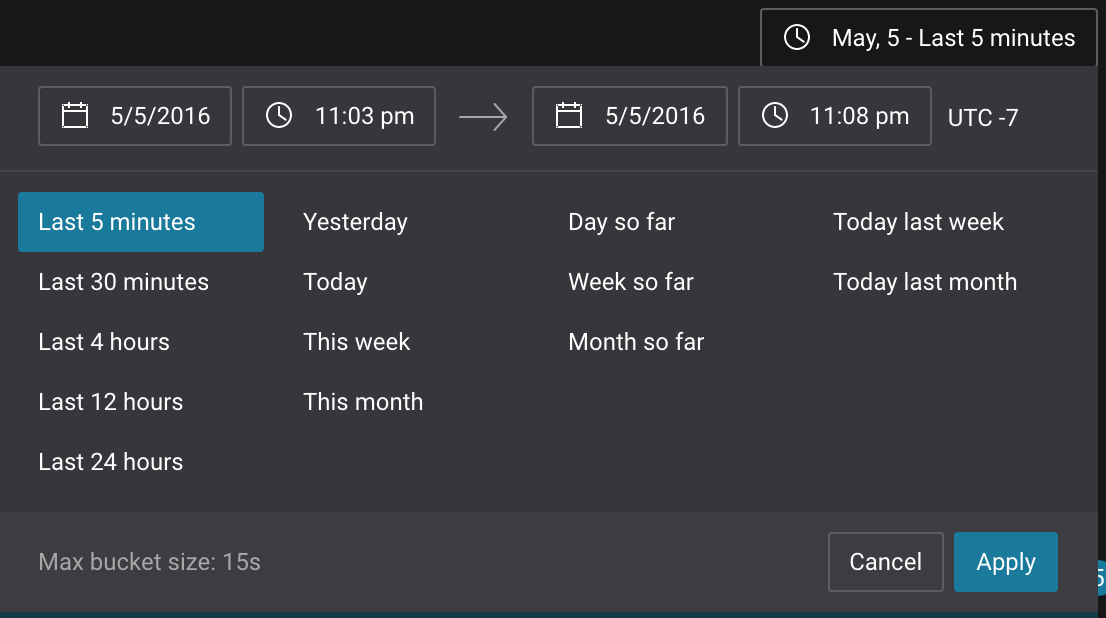
Task: Click the clock icon in the time range button
Action: pyautogui.click(x=797, y=38)
